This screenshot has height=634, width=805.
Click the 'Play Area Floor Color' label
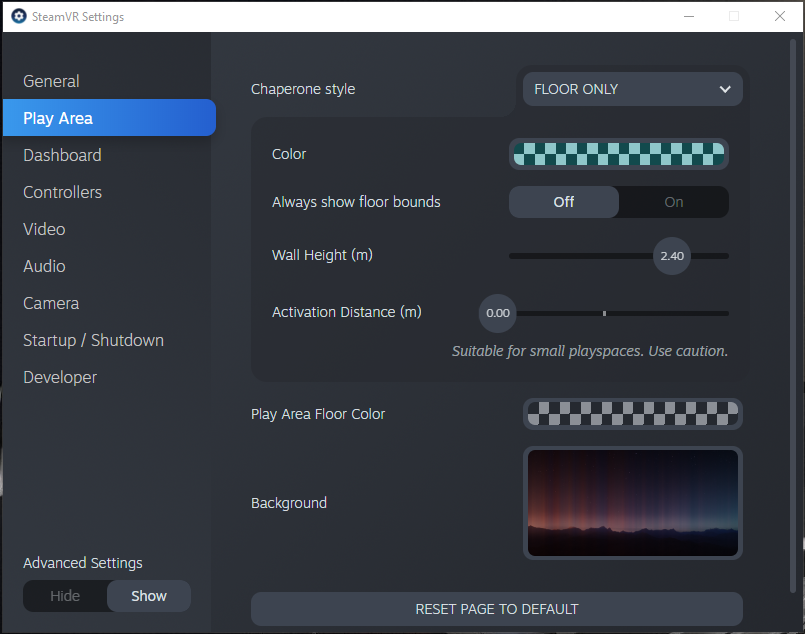[318, 414]
